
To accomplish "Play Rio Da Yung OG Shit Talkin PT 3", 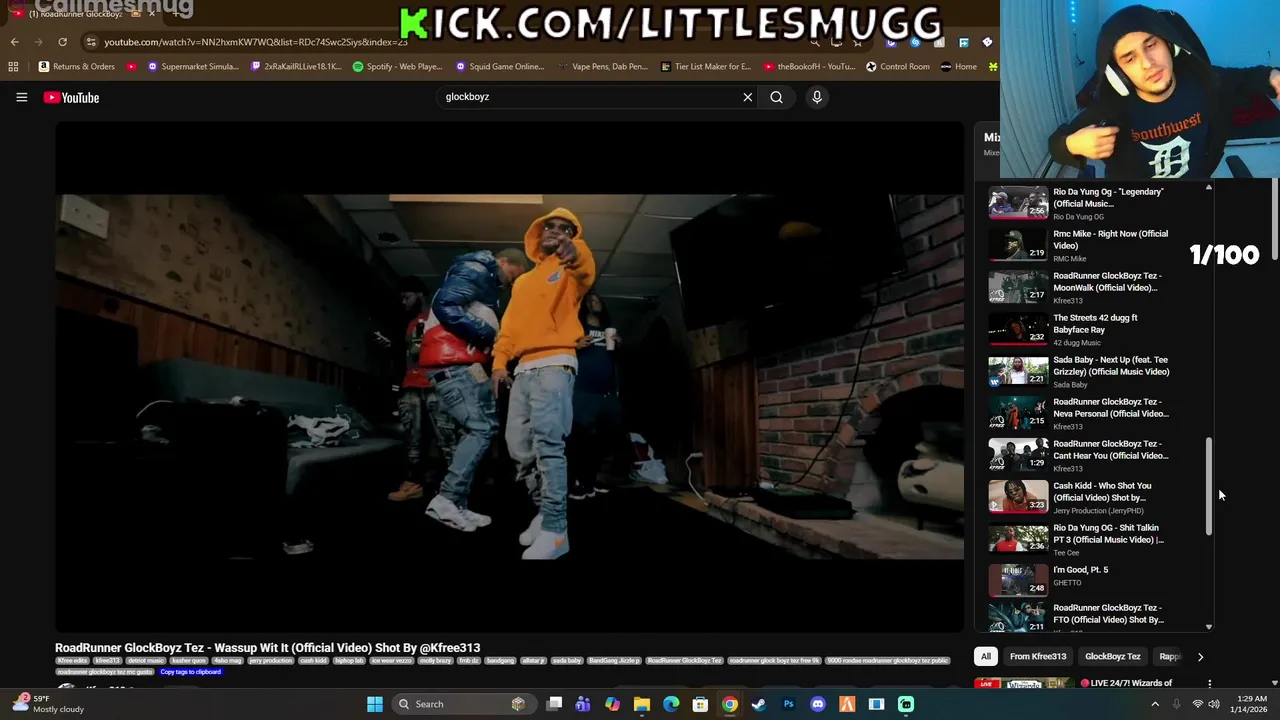I will pos(1081,539).
